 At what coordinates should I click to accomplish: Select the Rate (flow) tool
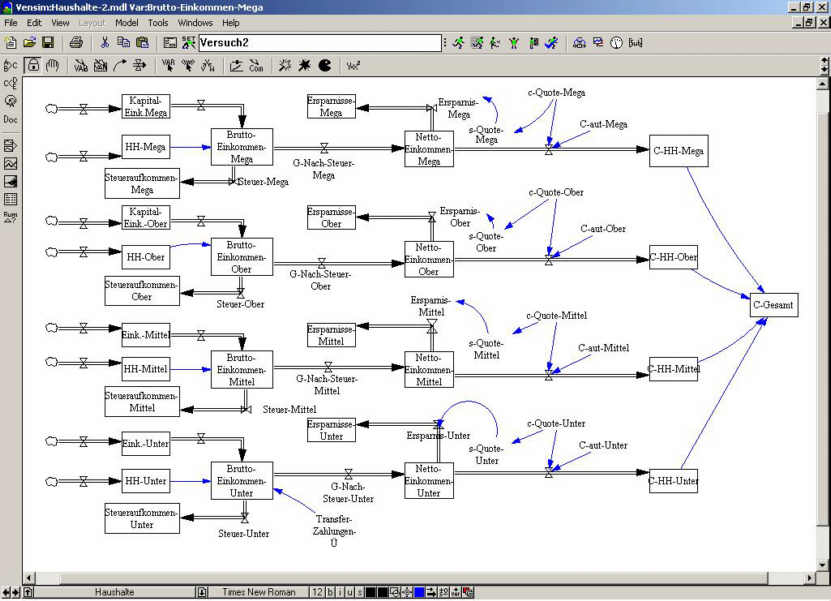142,66
